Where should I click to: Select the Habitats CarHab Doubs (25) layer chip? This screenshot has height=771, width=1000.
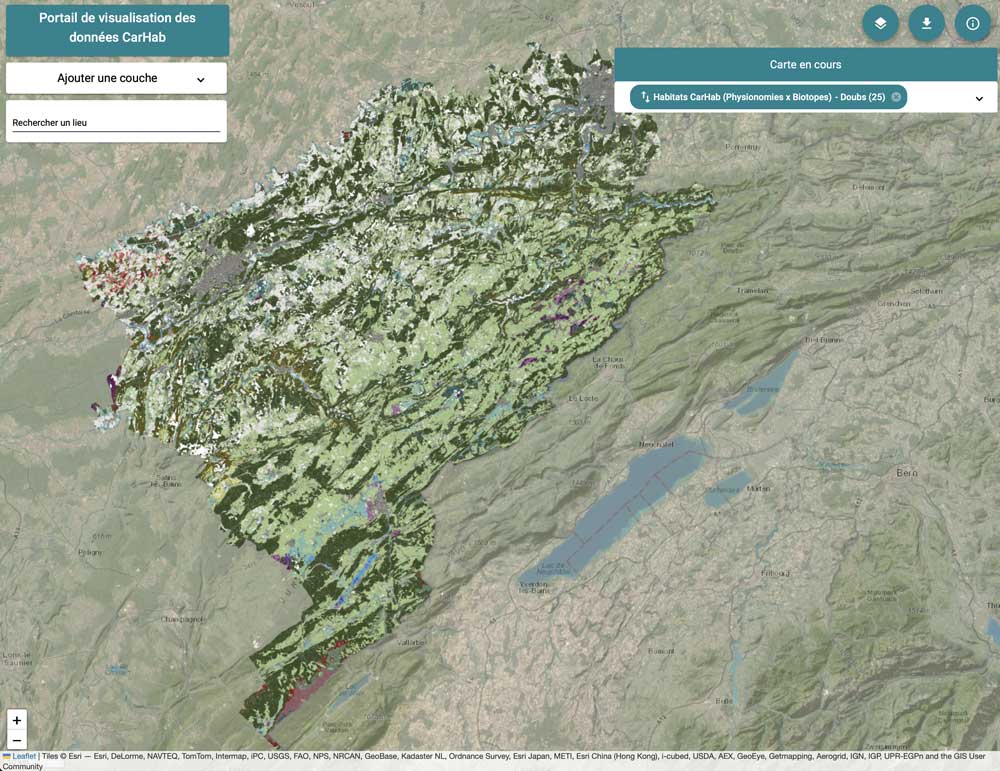pyautogui.click(x=768, y=97)
